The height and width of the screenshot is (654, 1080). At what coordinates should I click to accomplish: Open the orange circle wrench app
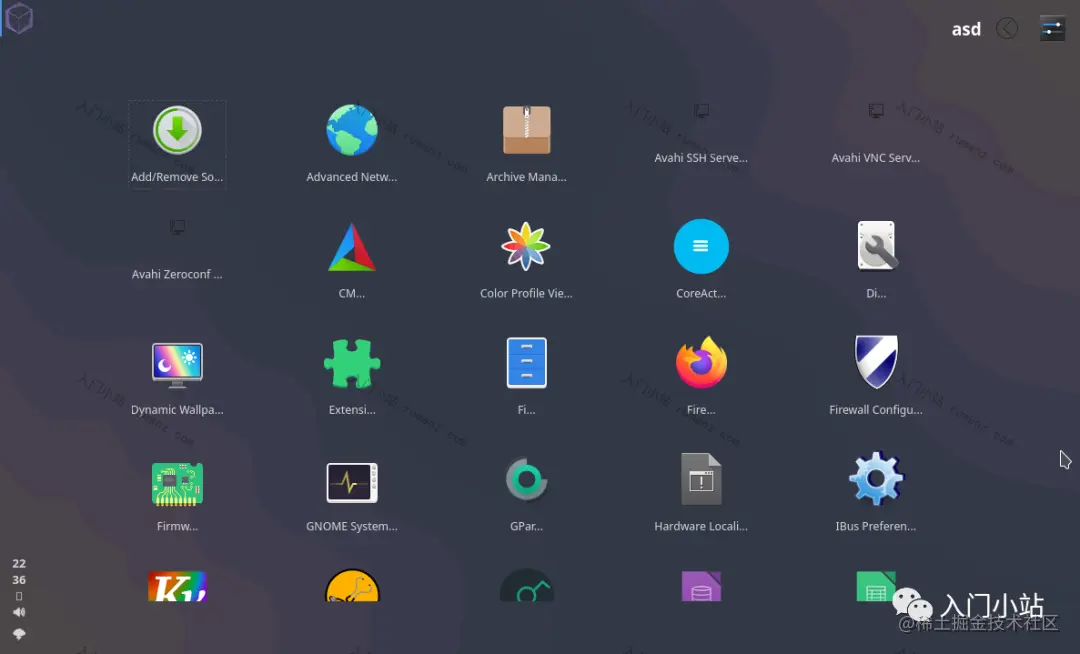pos(352,585)
